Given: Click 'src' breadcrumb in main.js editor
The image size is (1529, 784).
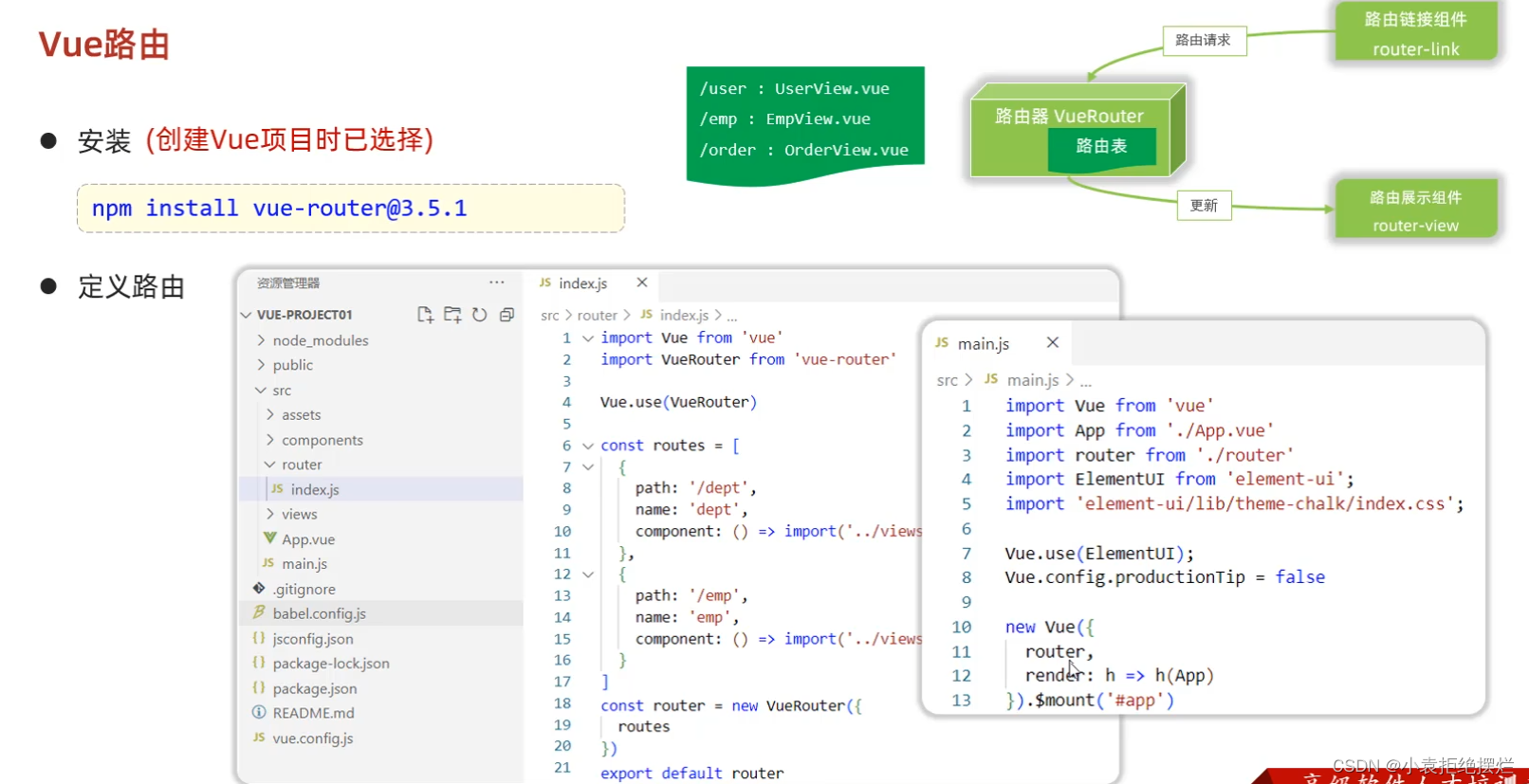Looking at the screenshot, I should point(947,380).
